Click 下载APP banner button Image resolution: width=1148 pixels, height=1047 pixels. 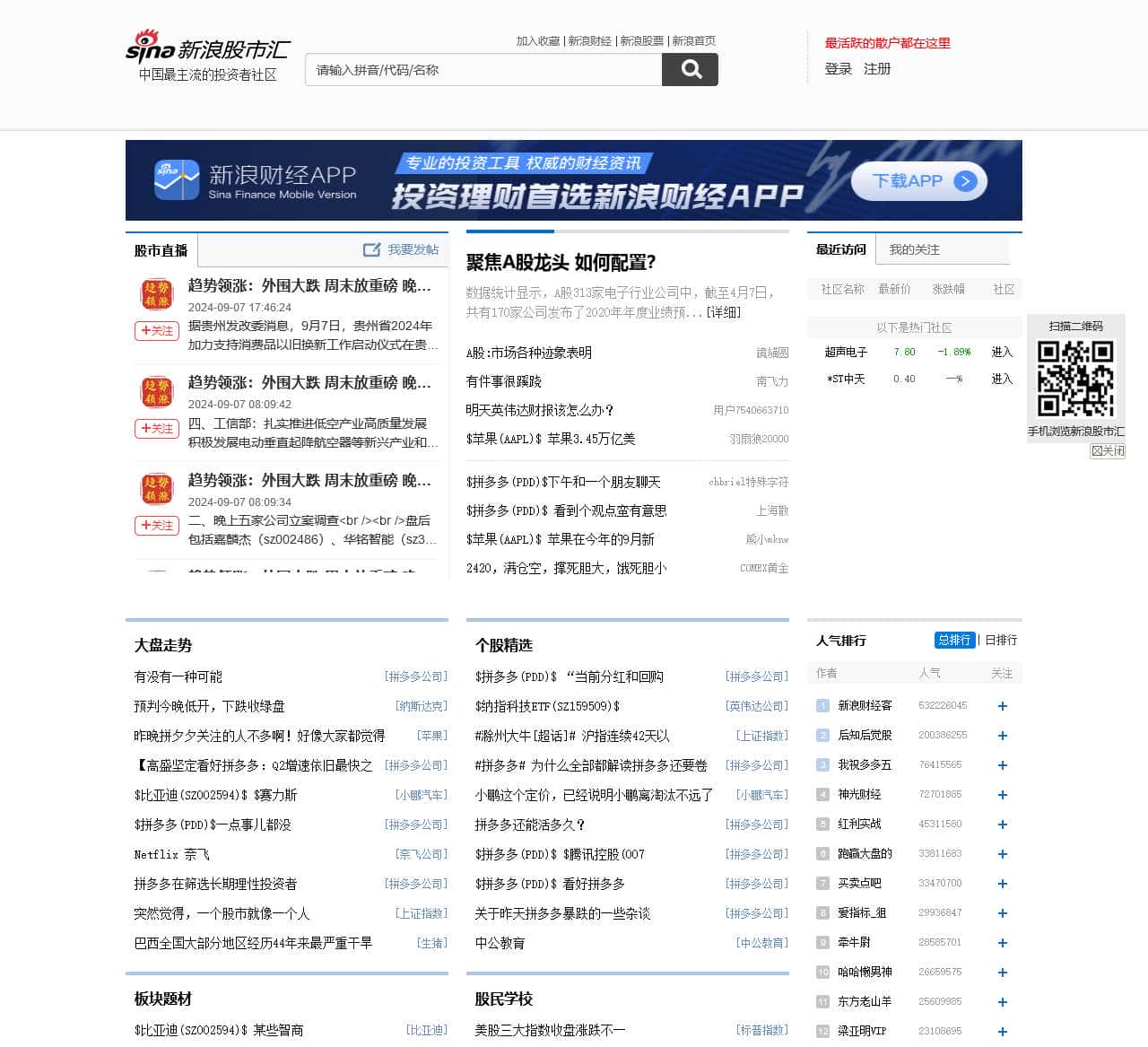[918, 181]
